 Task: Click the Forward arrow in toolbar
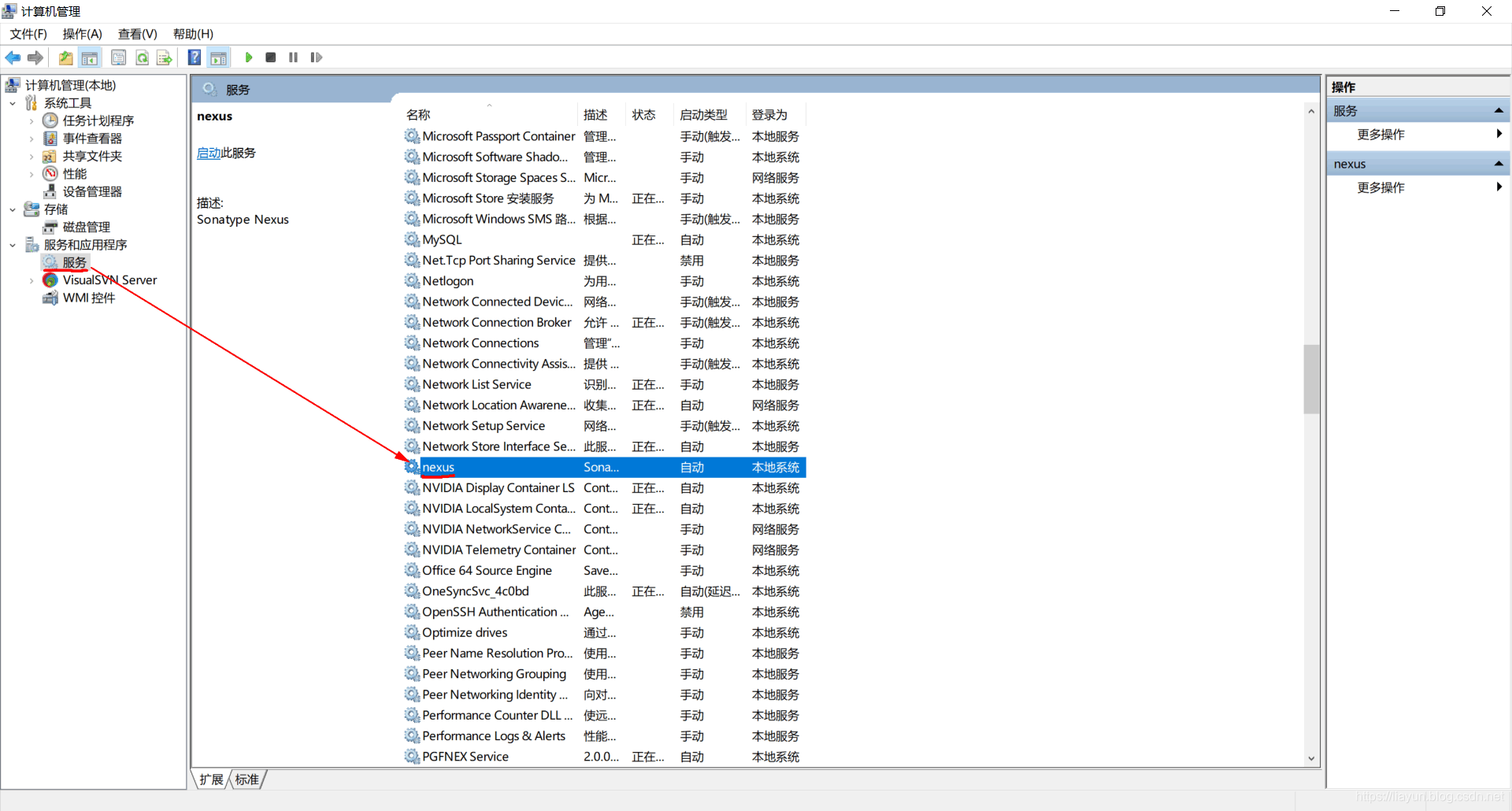point(35,57)
